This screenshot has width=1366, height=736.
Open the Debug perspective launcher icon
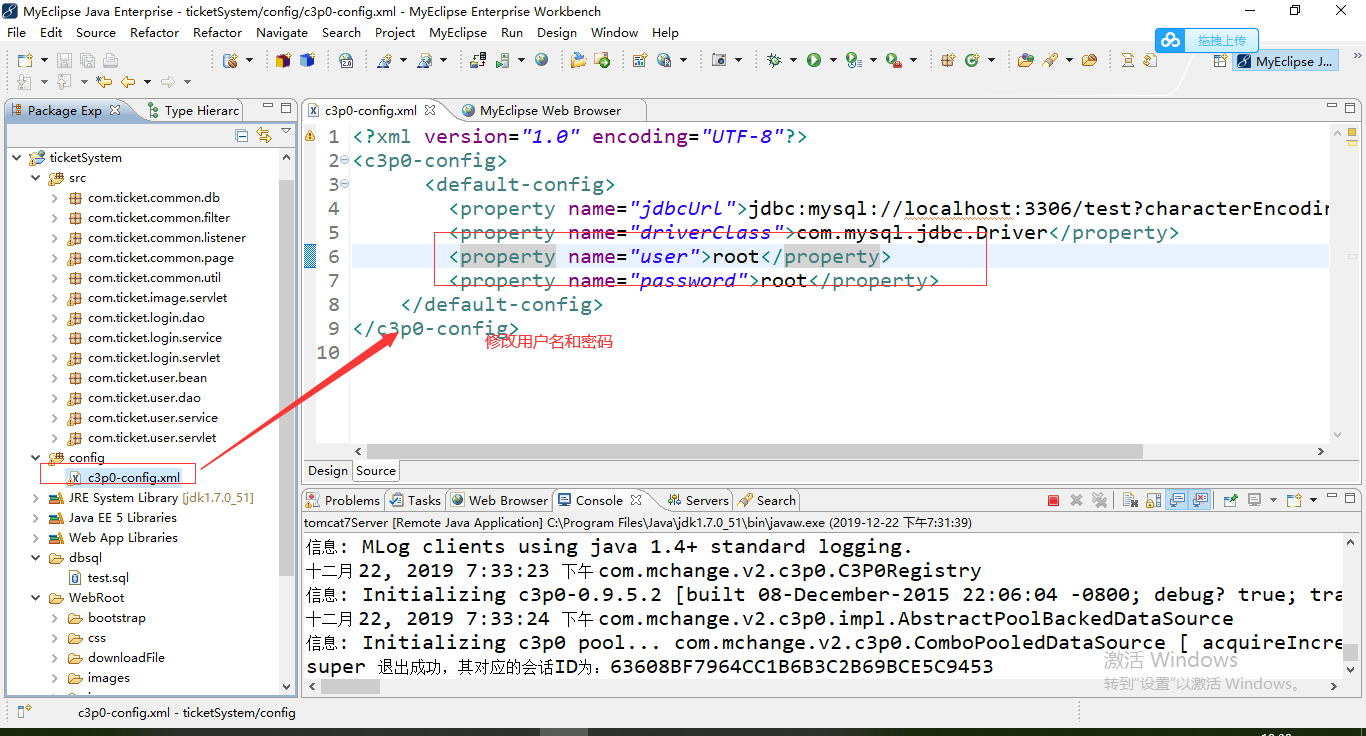click(x=773, y=60)
